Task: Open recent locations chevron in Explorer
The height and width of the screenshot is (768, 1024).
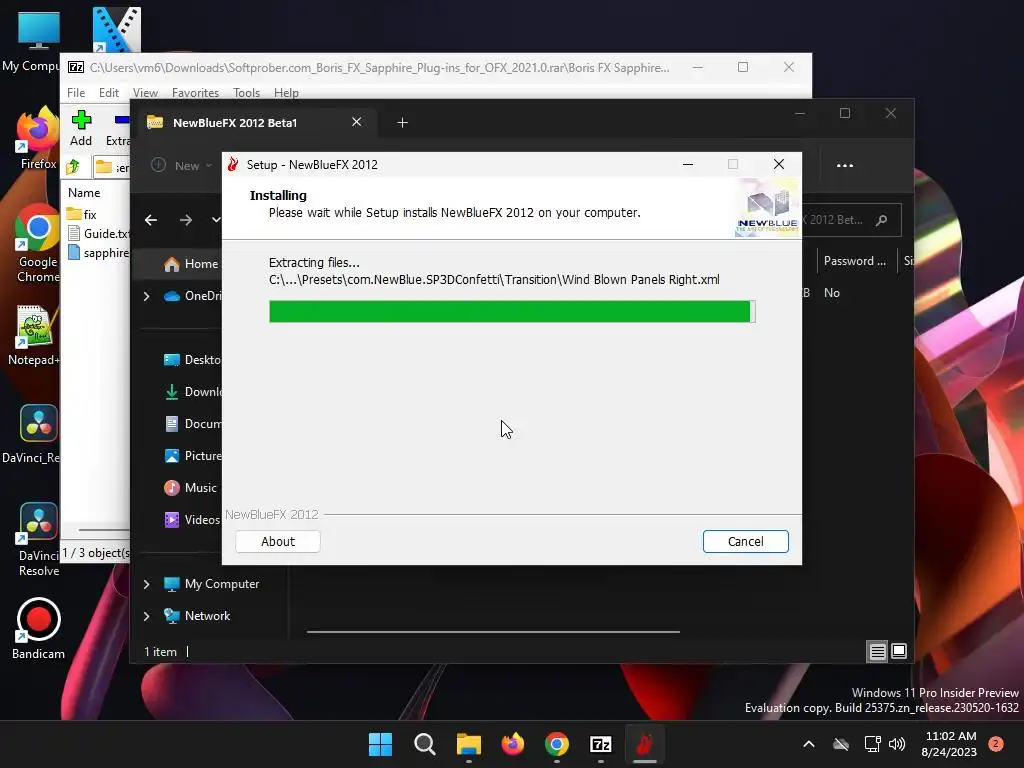Action: tap(216, 220)
